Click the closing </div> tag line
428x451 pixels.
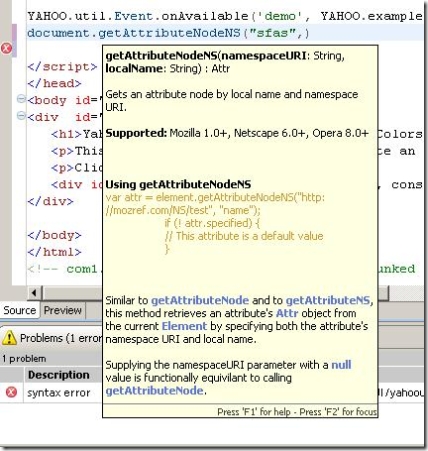(x=50, y=201)
